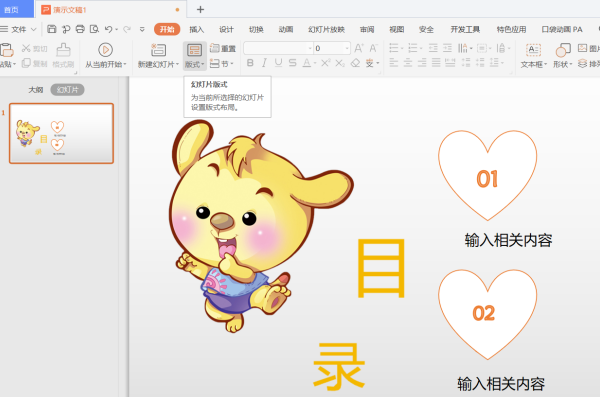The image size is (600, 397).
Task: Open the Slide Show (幻灯片放映) tab
Action: (326, 29)
